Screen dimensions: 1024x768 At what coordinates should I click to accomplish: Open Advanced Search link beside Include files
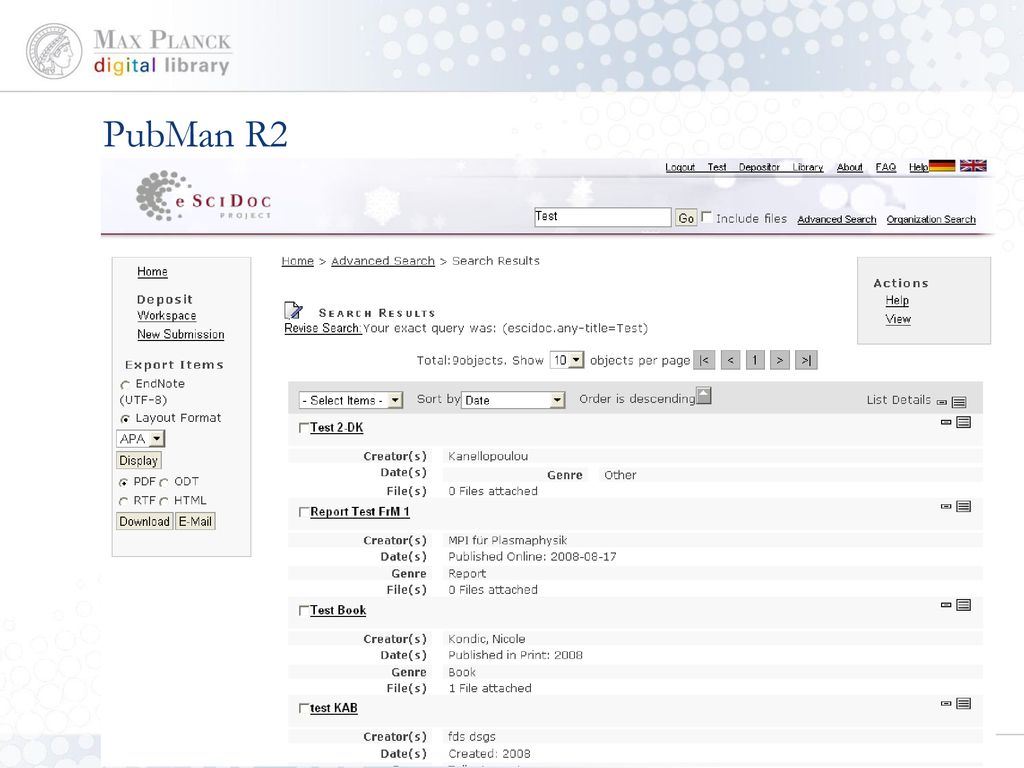tap(837, 219)
